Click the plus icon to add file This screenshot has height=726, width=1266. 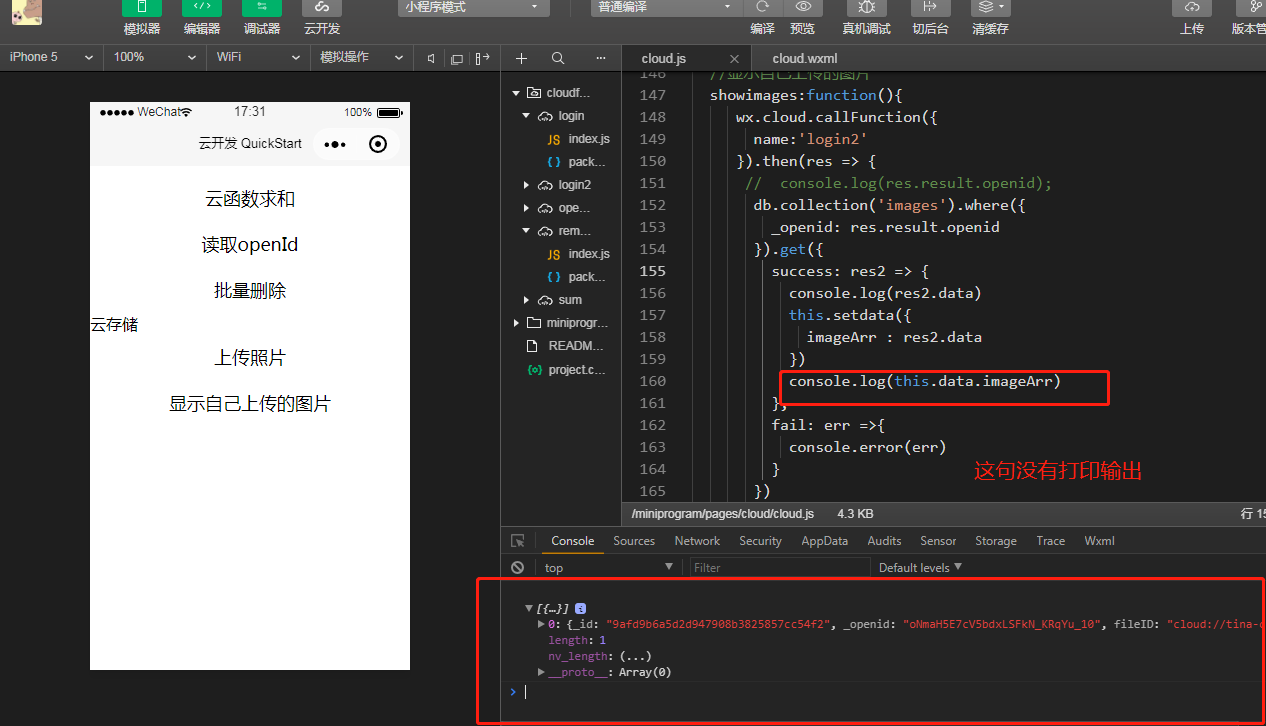point(521,58)
